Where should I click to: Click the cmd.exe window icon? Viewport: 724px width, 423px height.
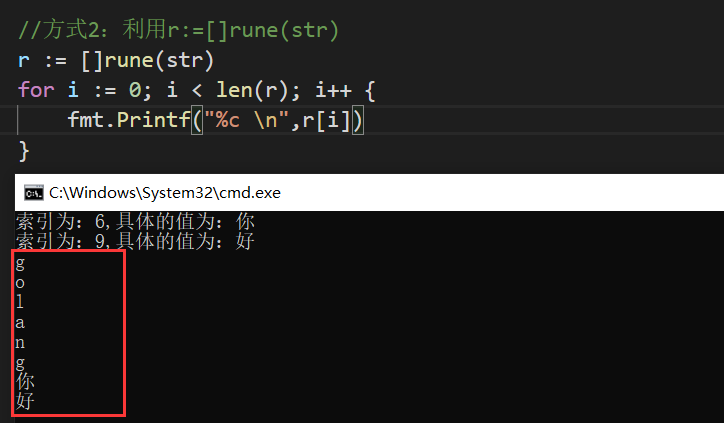coord(34,193)
